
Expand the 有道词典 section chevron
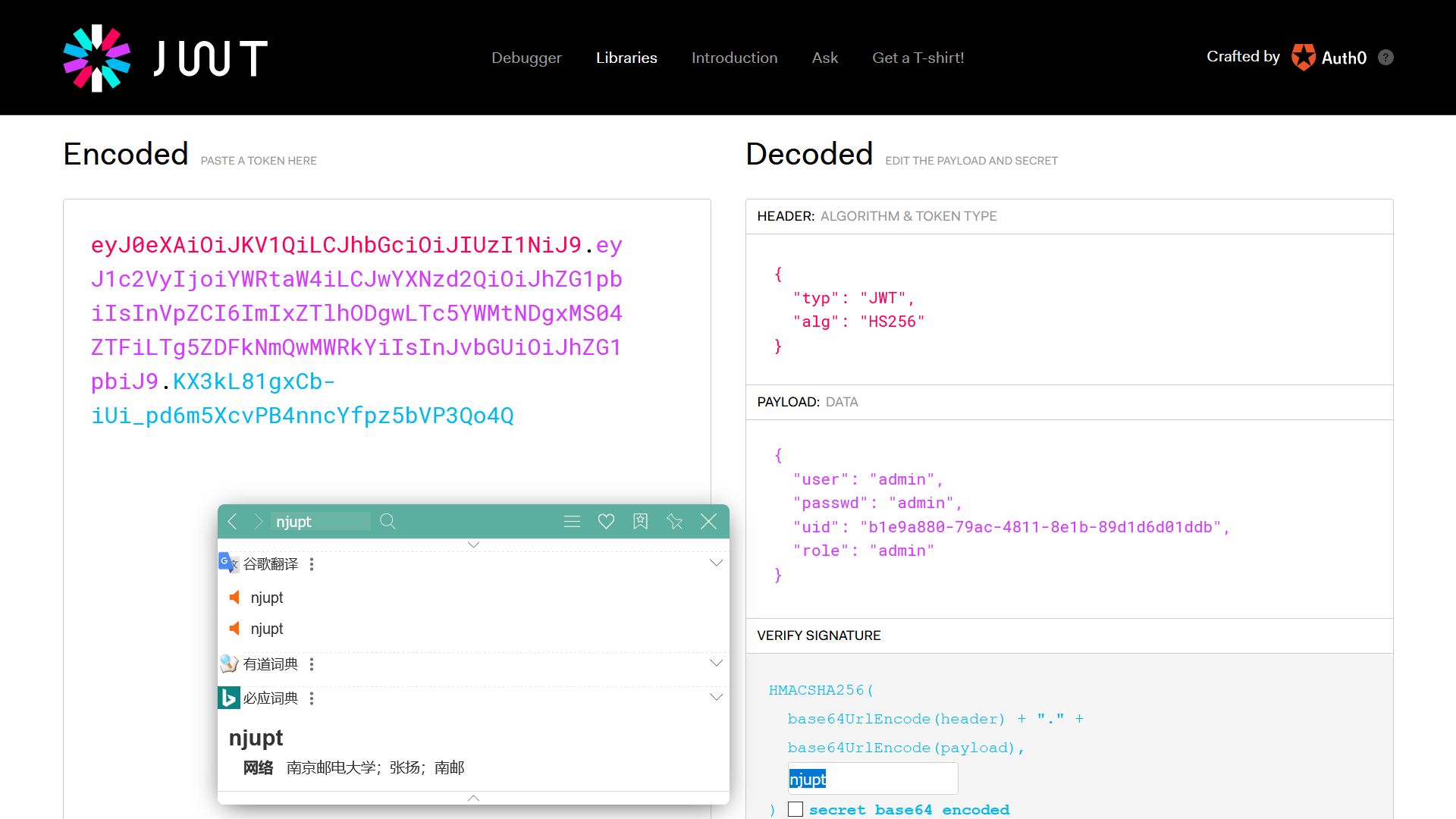716,664
